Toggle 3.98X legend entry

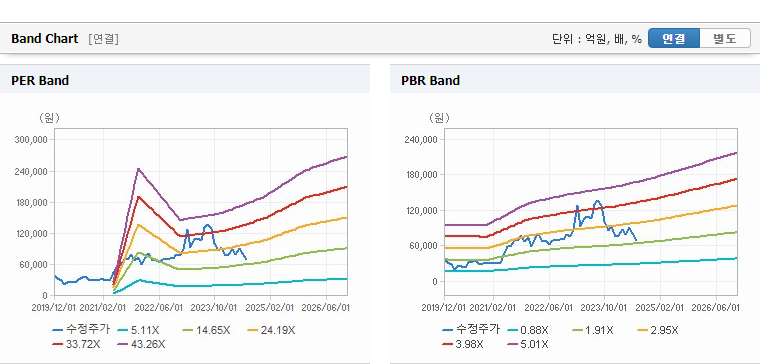(463, 344)
